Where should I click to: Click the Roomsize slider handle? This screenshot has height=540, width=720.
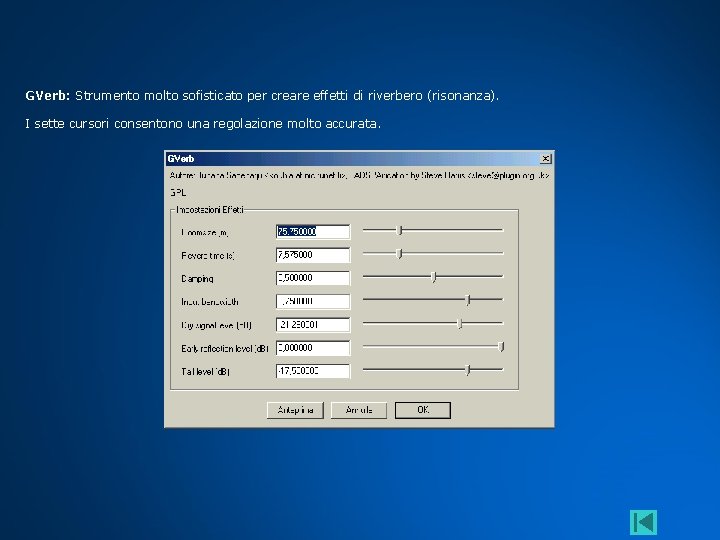click(x=399, y=230)
